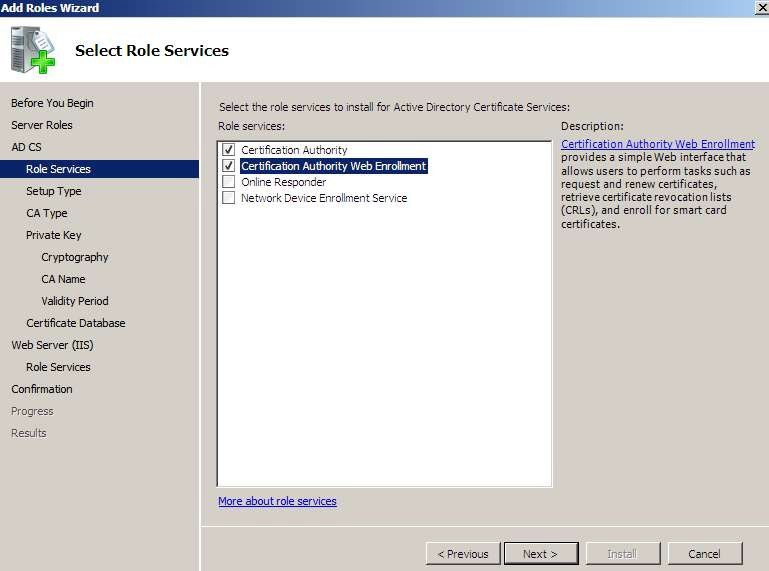Enable the Online Responder checkbox
This screenshot has width=769, height=571.
pos(229,182)
